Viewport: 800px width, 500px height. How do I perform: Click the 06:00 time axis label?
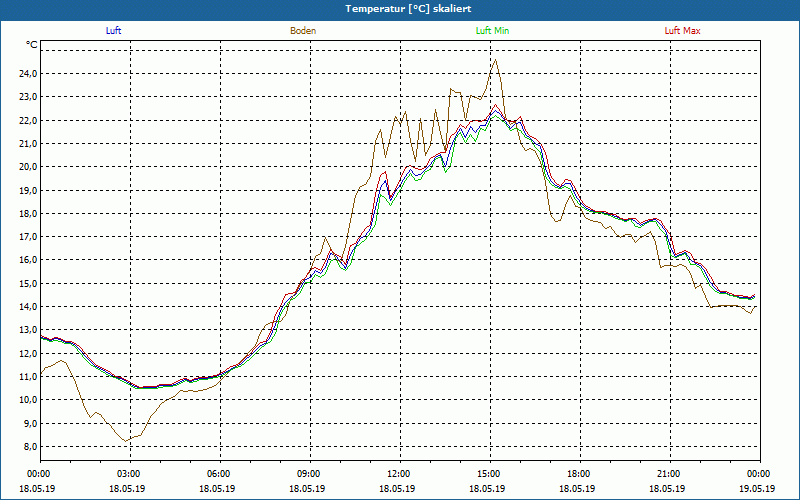pyautogui.click(x=220, y=474)
